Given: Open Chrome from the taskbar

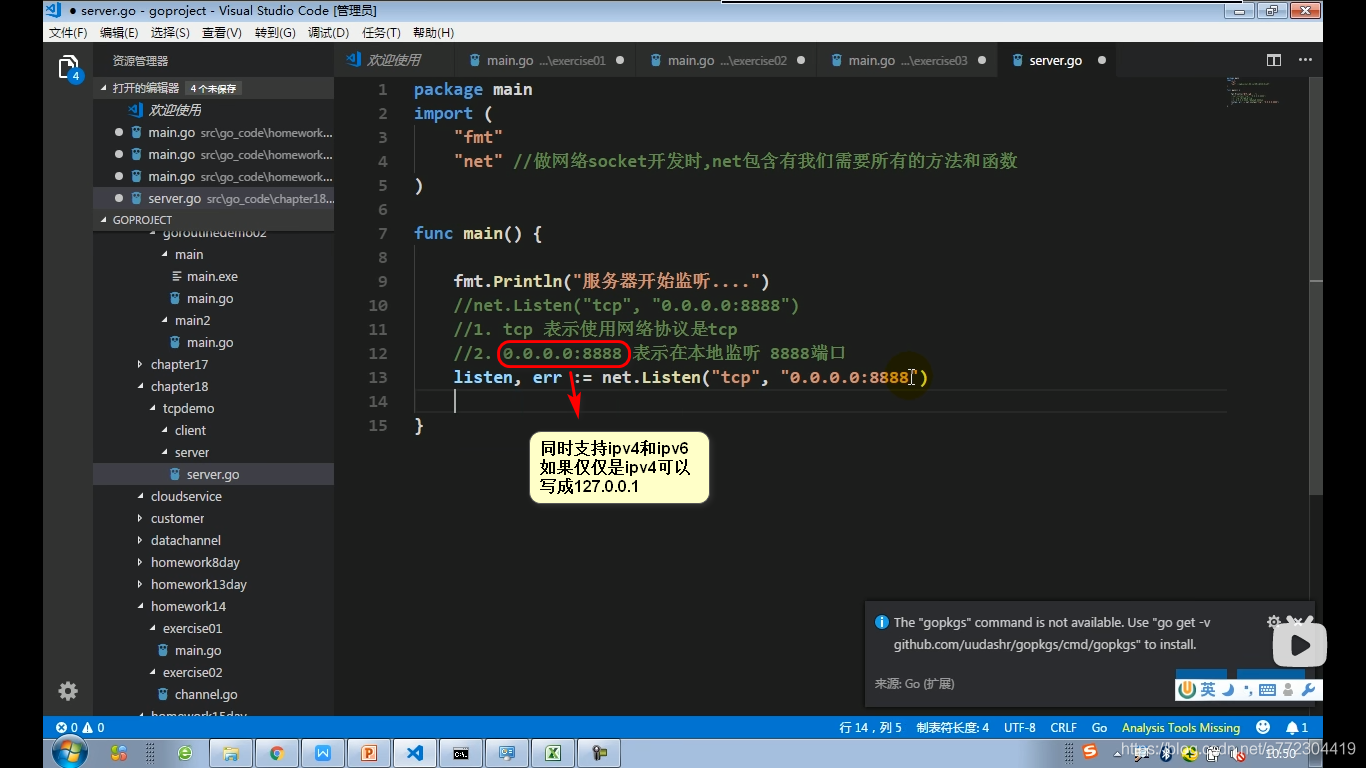Looking at the screenshot, I should 277,753.
